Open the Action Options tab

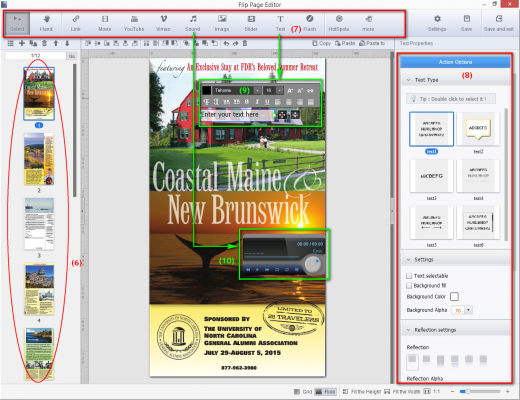pyautogui.click(x=455, y=62)
